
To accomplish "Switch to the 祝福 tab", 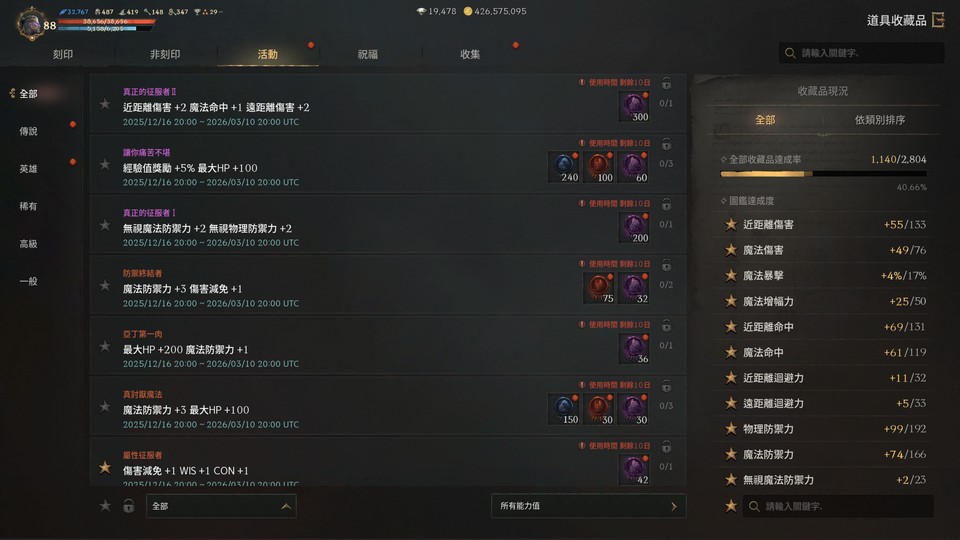I will click(368, 54).
